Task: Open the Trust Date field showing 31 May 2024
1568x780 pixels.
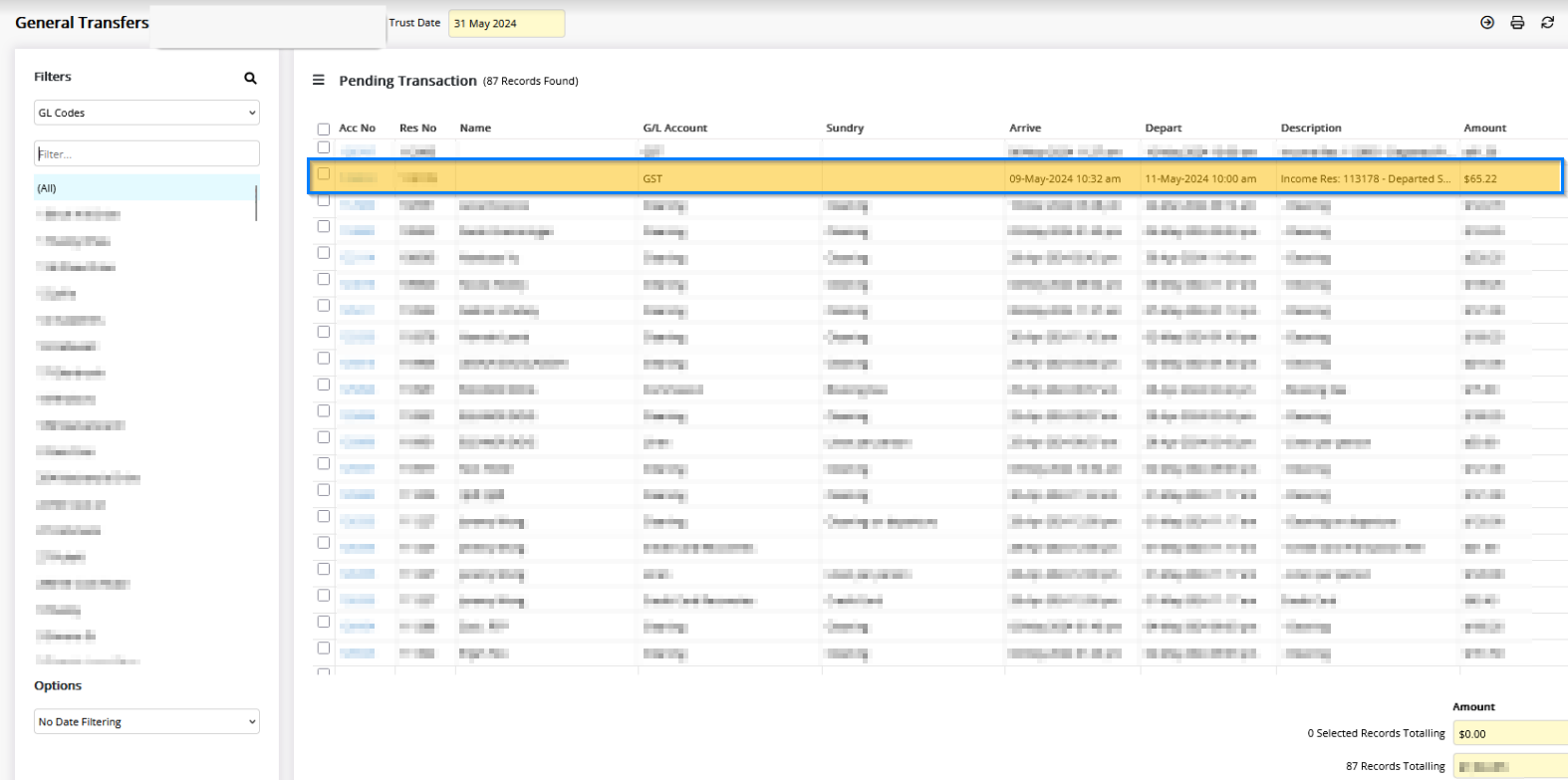Action: coord(506,23)
